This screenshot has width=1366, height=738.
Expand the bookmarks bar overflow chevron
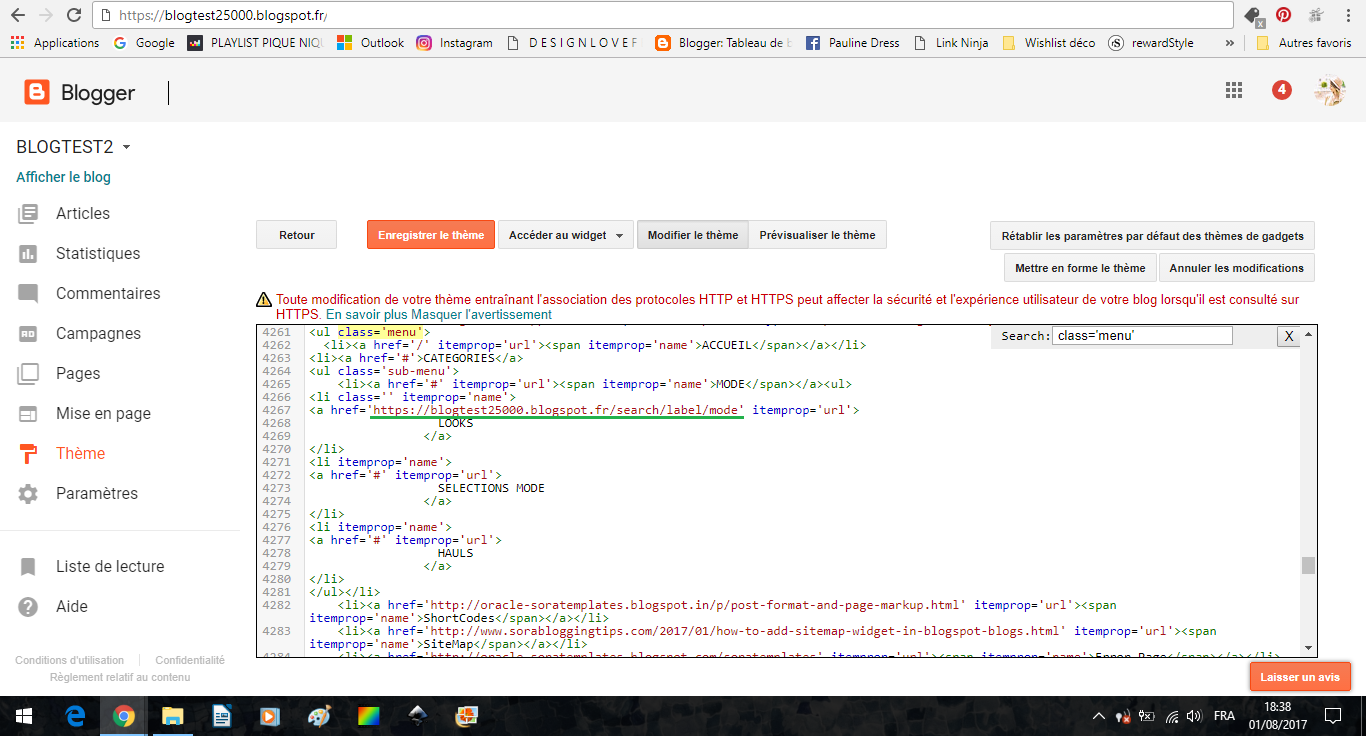1229,43
